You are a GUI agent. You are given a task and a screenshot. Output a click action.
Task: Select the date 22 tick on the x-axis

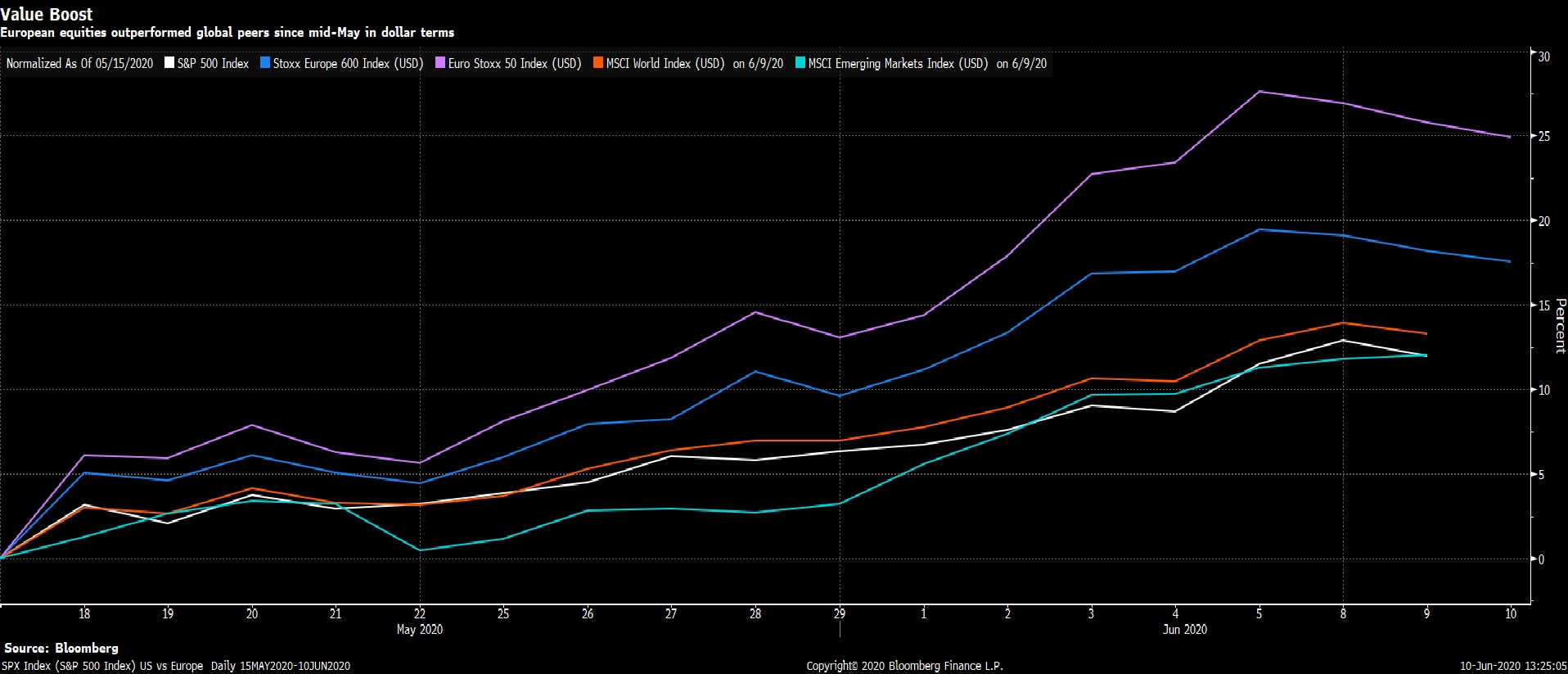(420, 613)
